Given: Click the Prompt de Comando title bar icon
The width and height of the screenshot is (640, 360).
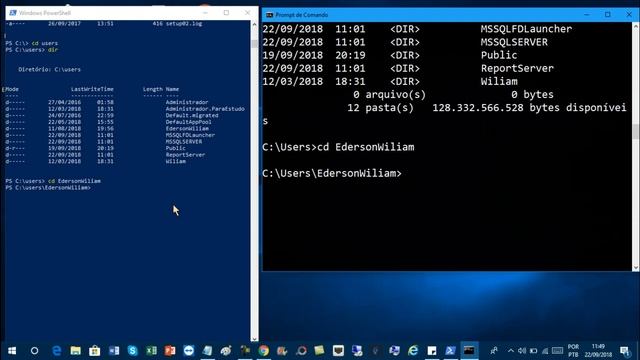Looking at the screenshot, I should [269, 15].
